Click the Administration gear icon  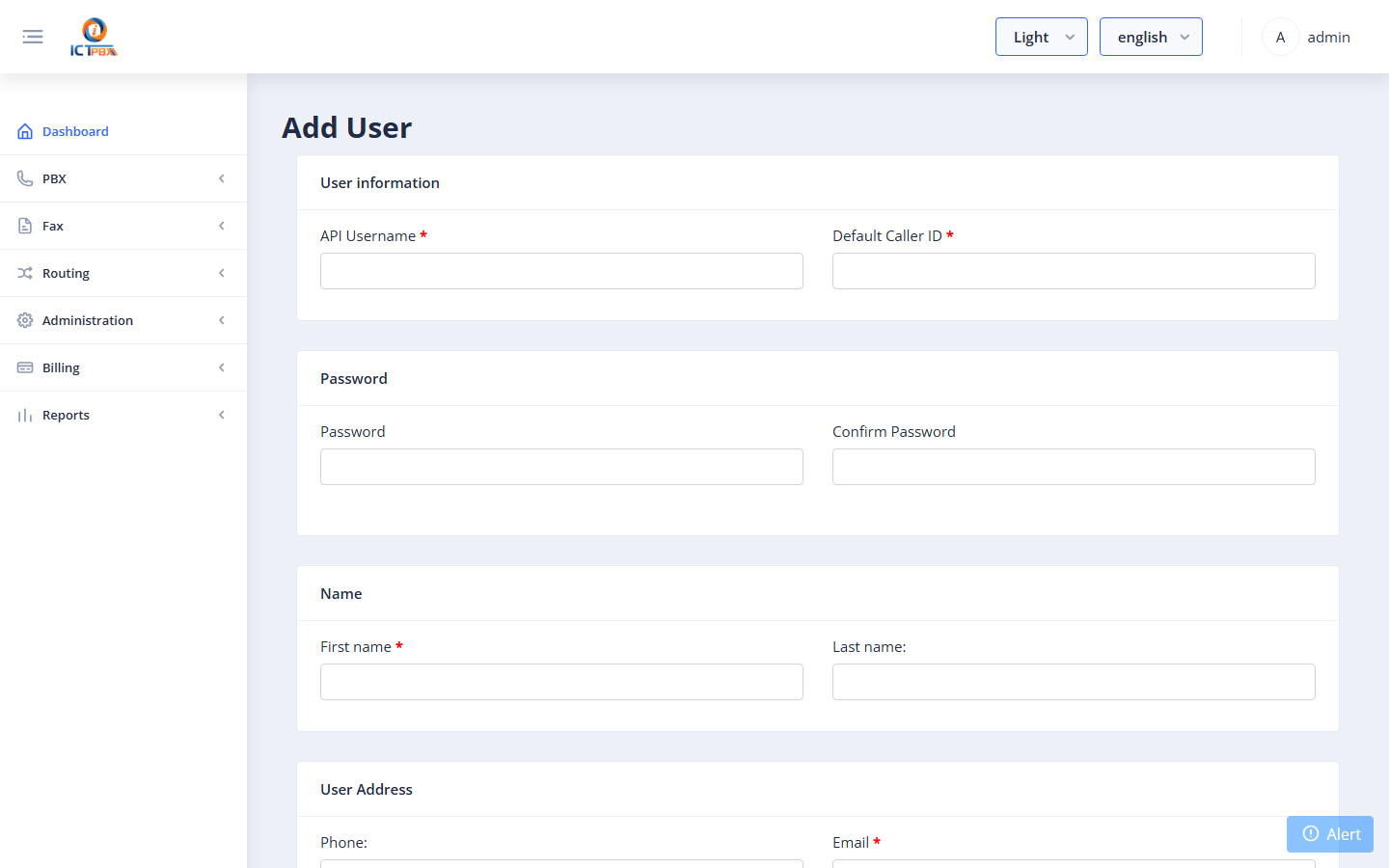click(x=25, y=320)
